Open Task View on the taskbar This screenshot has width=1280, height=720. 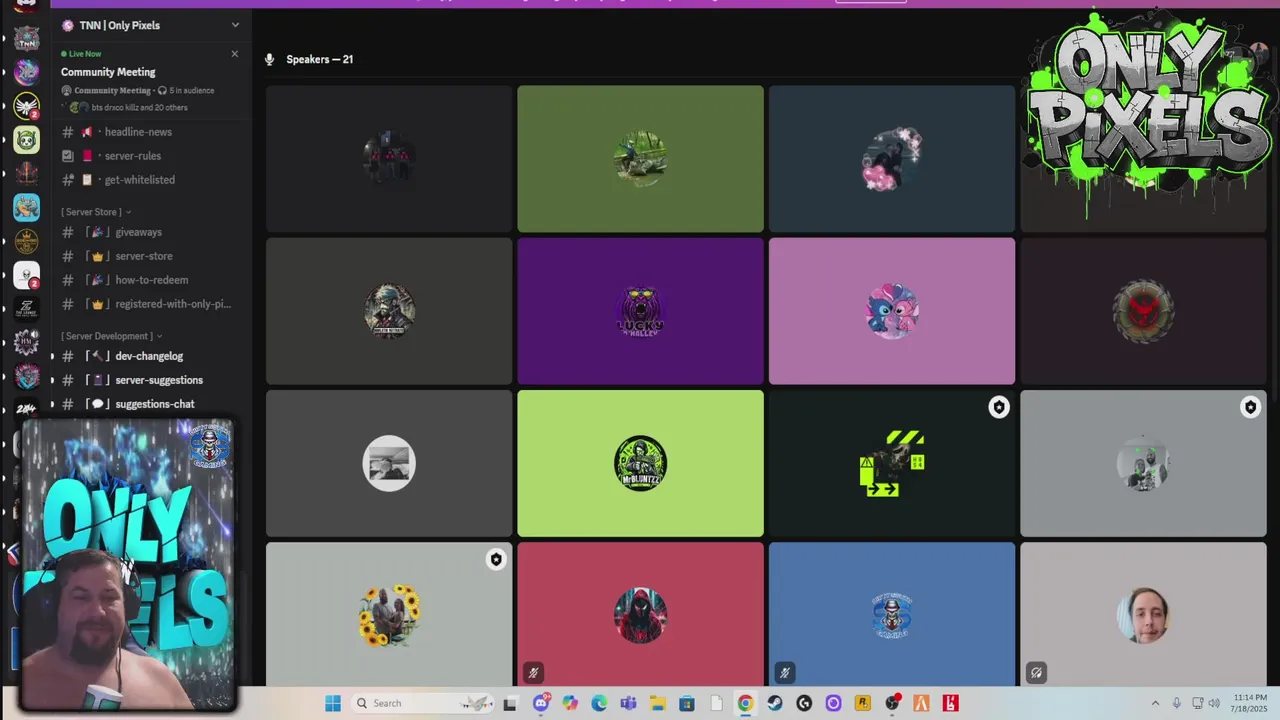tap(510, 703)
